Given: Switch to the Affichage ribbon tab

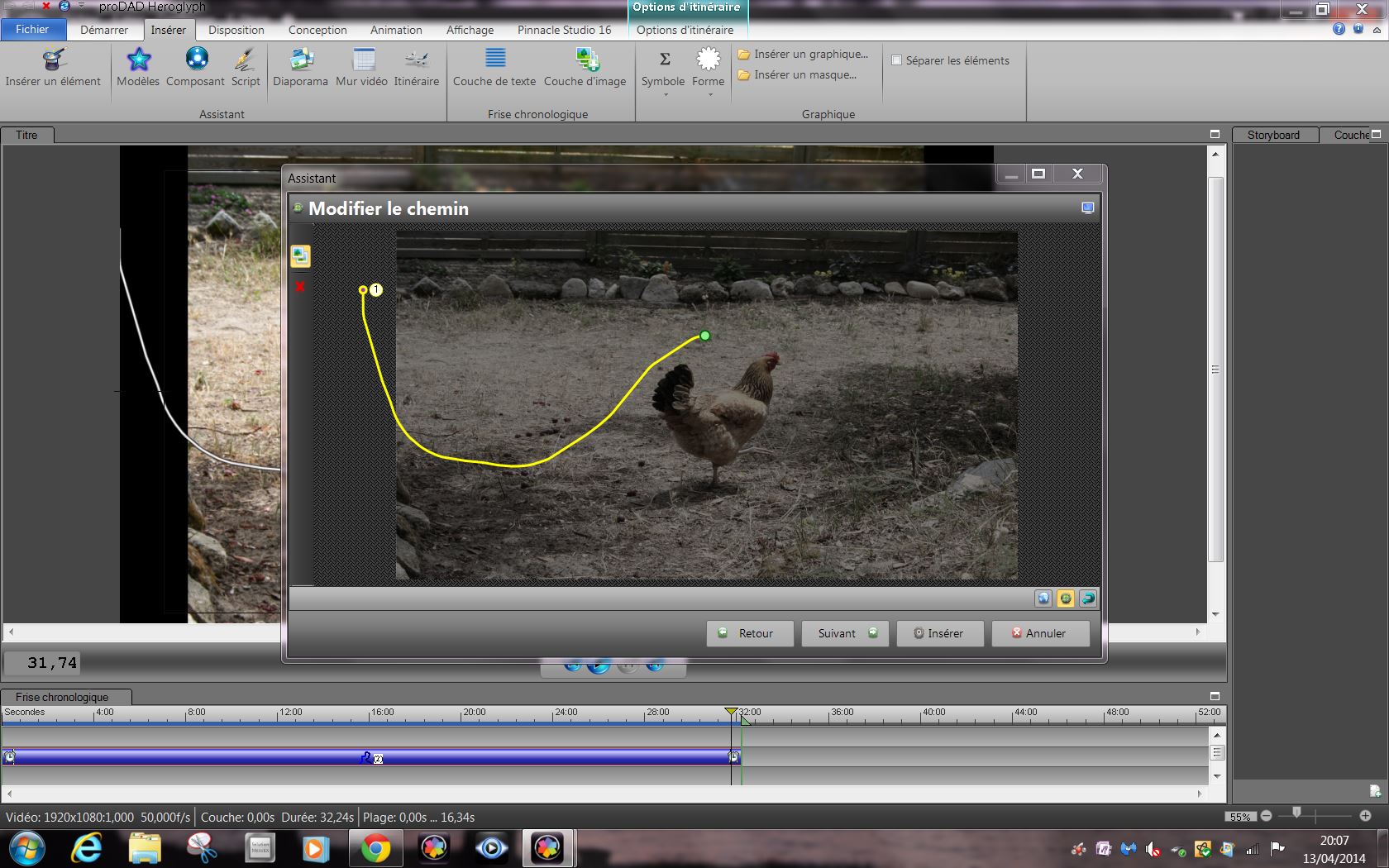Looking at the screenshot, I should (x=470, y=30).
